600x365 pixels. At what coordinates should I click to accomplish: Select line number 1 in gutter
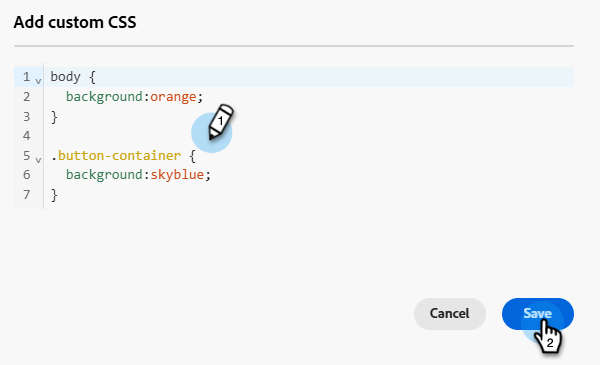pyautogui.click(x=26, y=77)
